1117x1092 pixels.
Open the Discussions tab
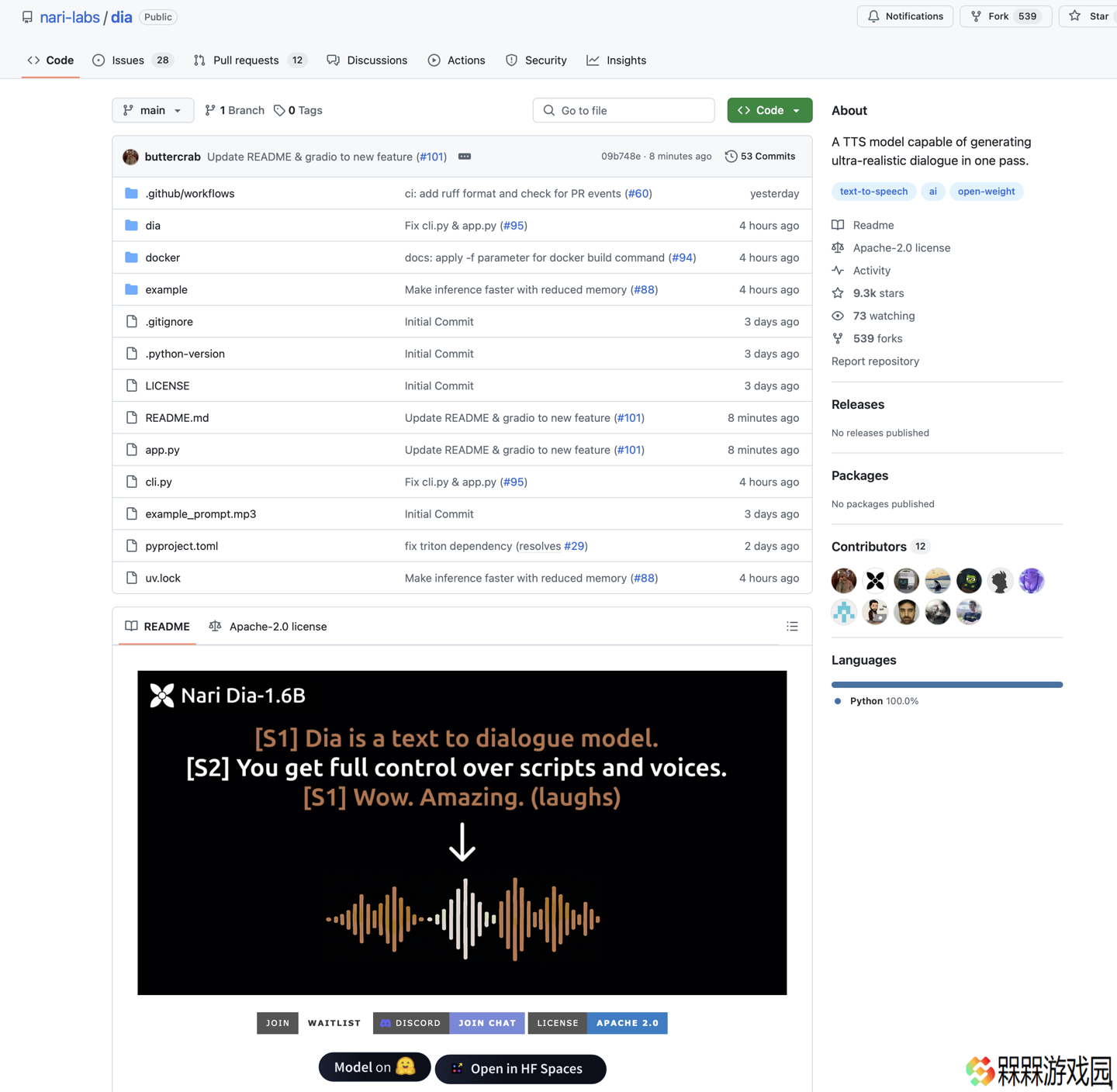(x=367, y=60)
